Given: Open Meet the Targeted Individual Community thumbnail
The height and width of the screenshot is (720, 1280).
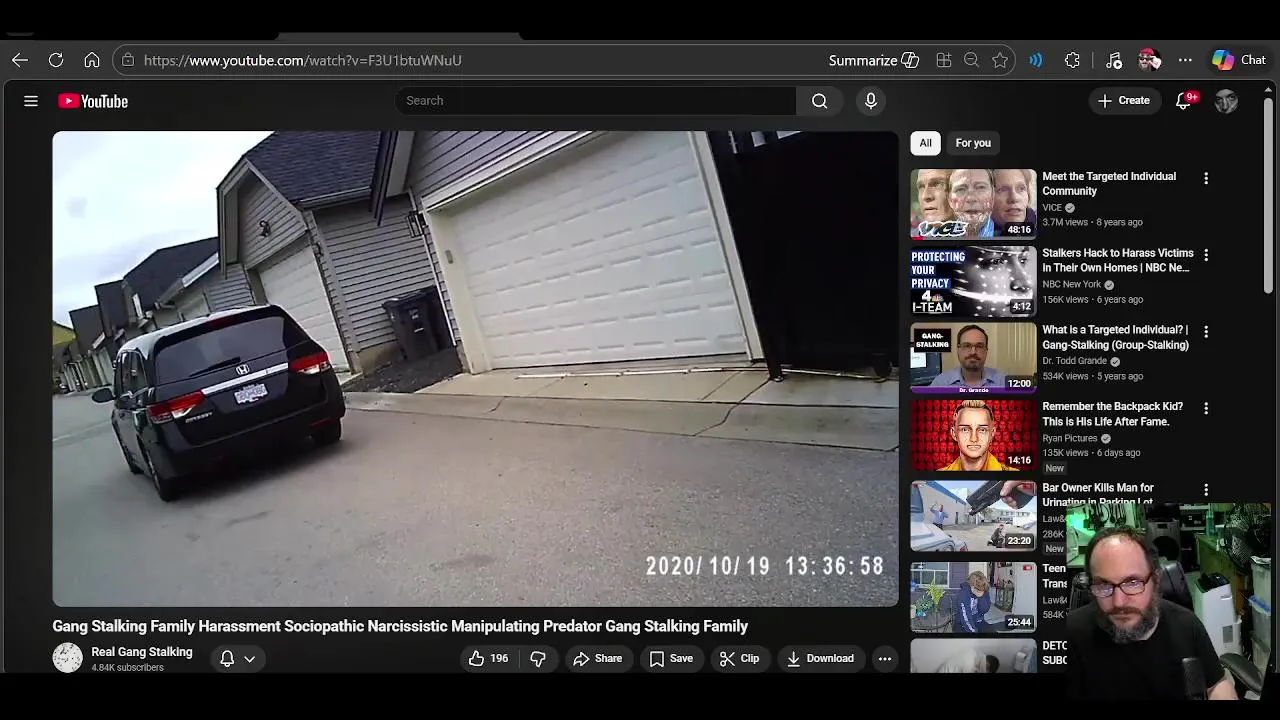Looking at the screenshot, I should click(x=973, y=204).
